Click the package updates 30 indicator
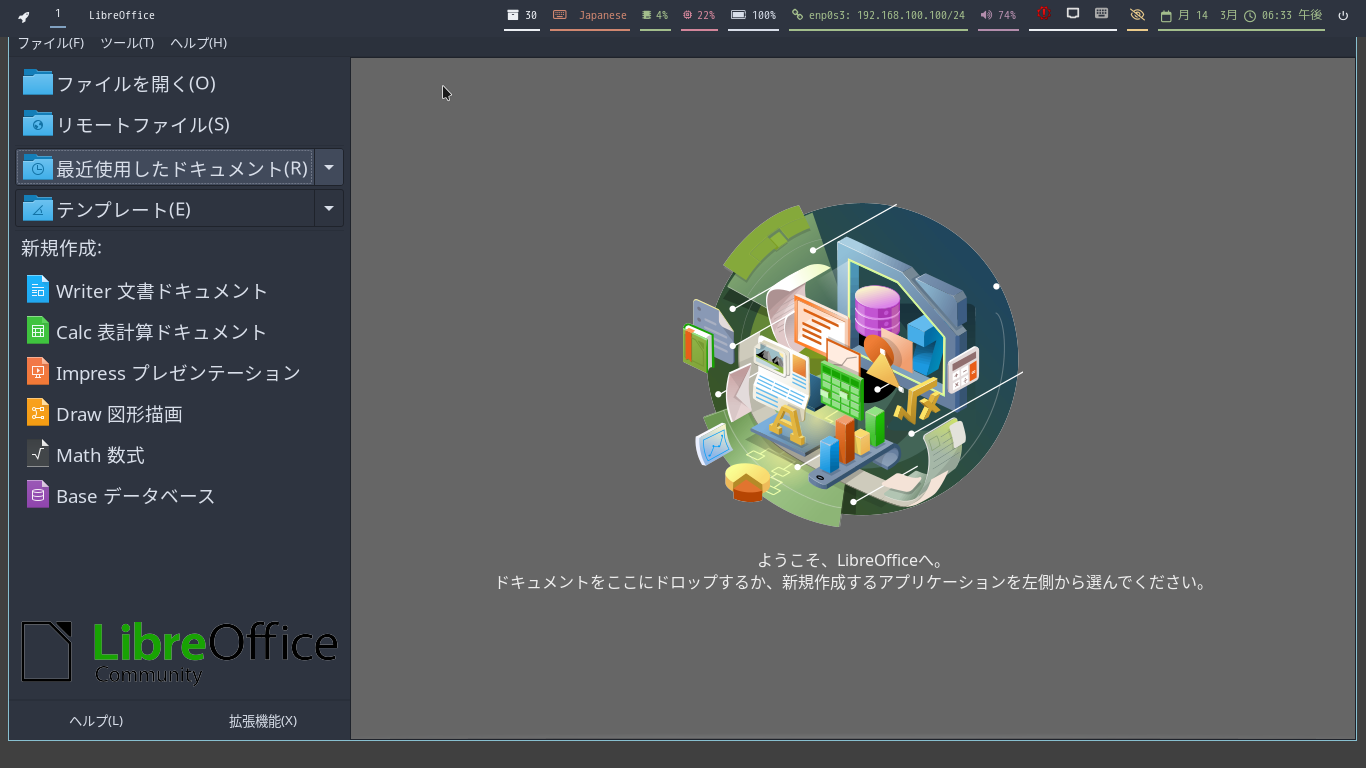 [522, 15]
